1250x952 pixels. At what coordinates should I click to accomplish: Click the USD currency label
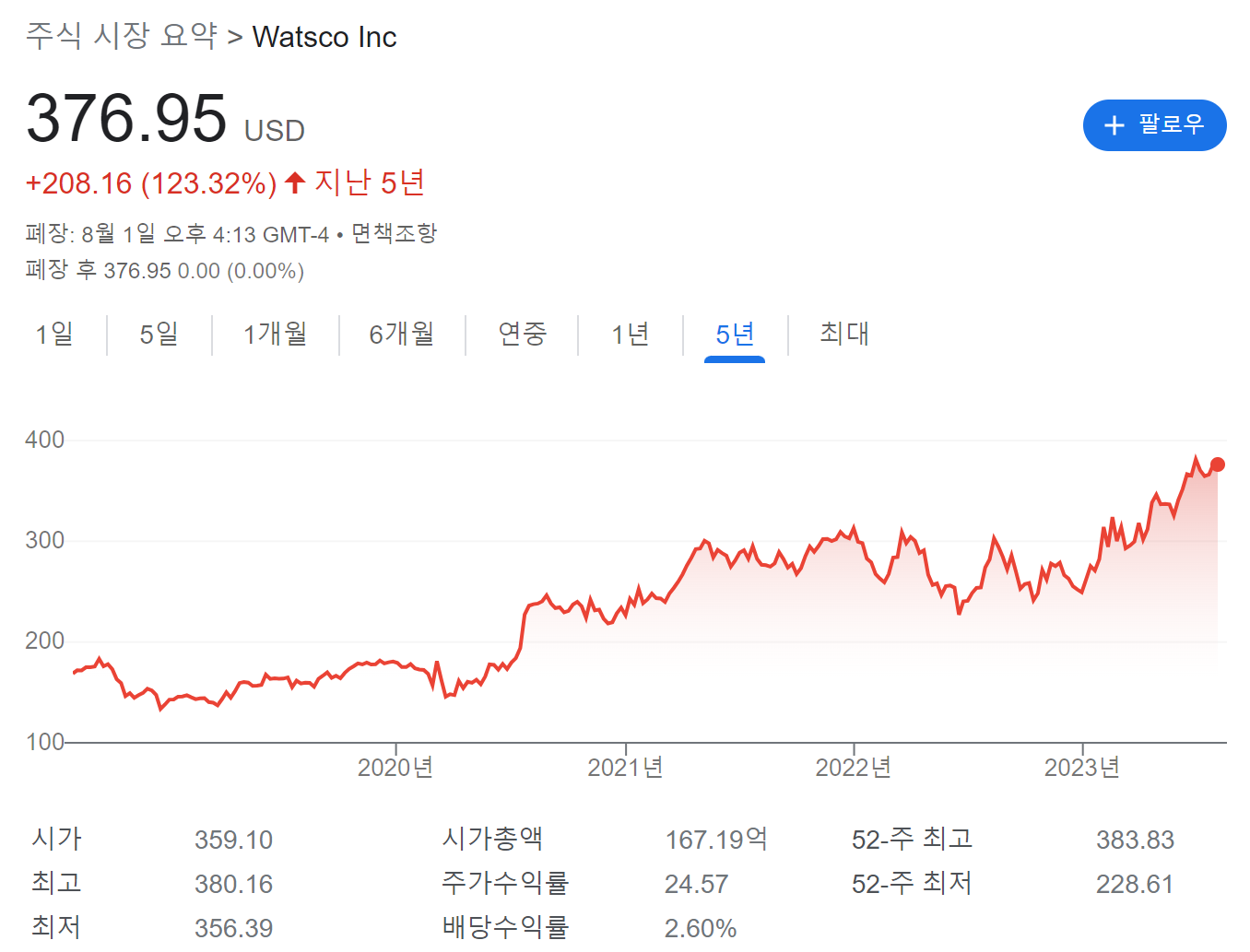click(x=274, y=131)
